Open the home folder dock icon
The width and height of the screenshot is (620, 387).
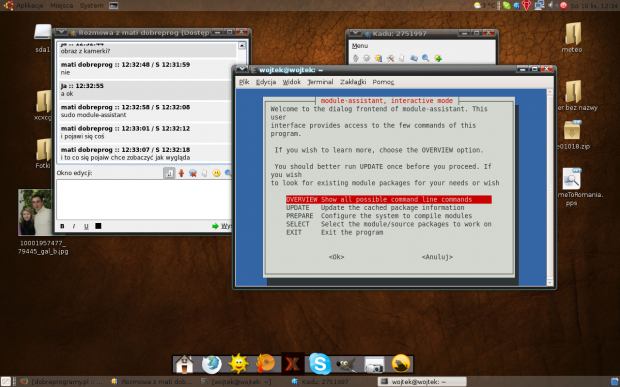coord(184,364)
